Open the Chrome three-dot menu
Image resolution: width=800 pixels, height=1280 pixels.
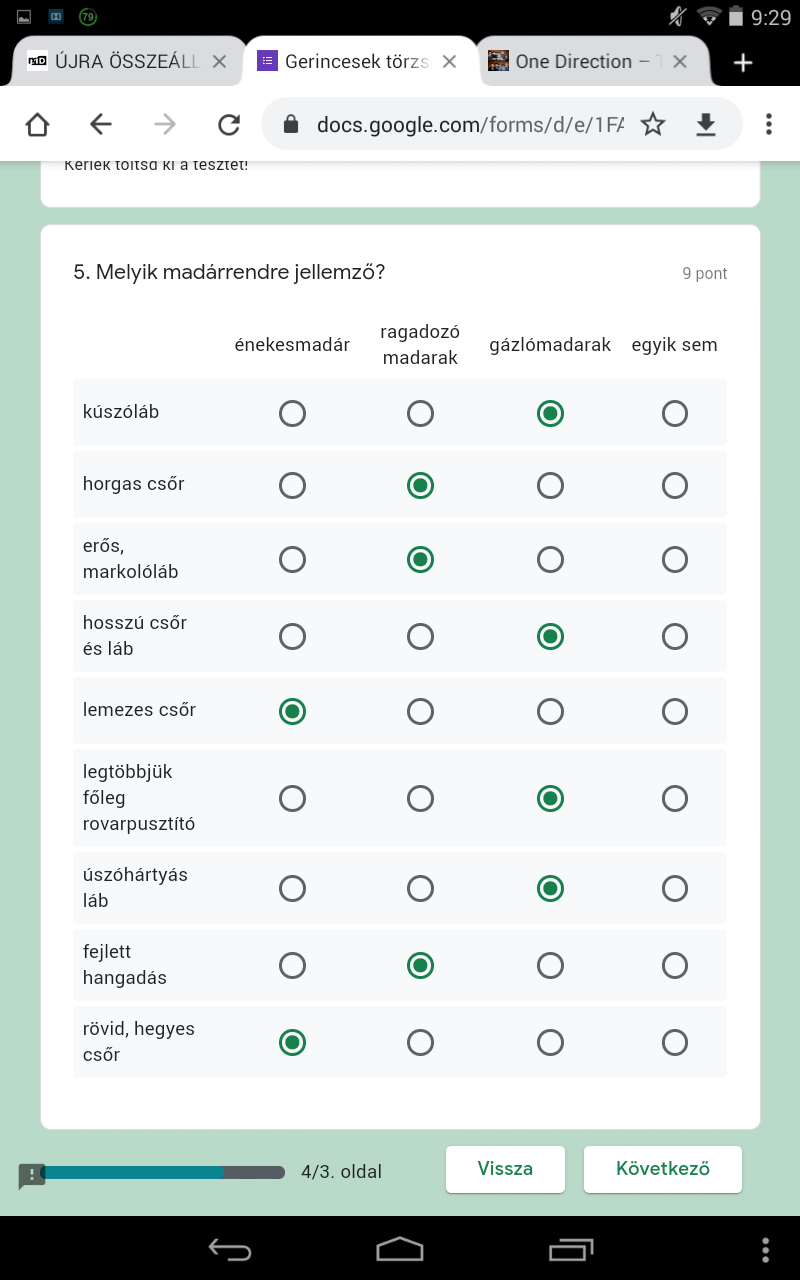[x=768, y=124]
